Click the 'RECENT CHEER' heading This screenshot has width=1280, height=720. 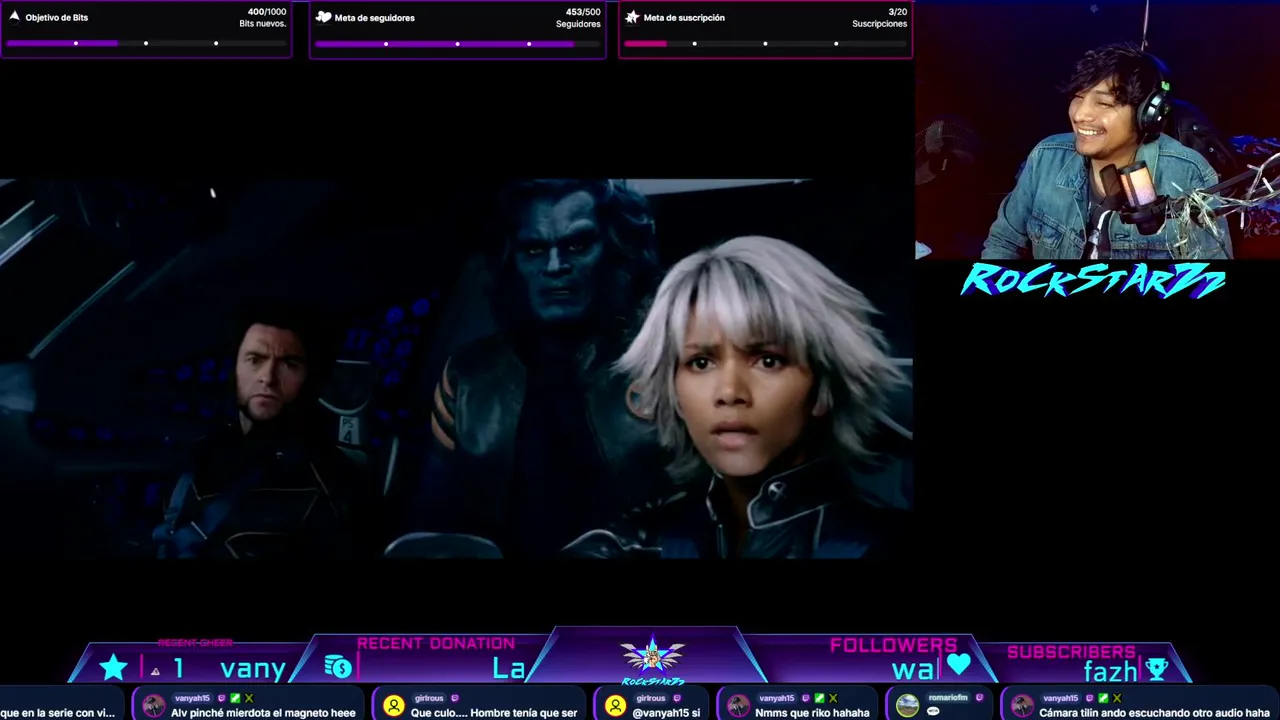pos(195,643)
